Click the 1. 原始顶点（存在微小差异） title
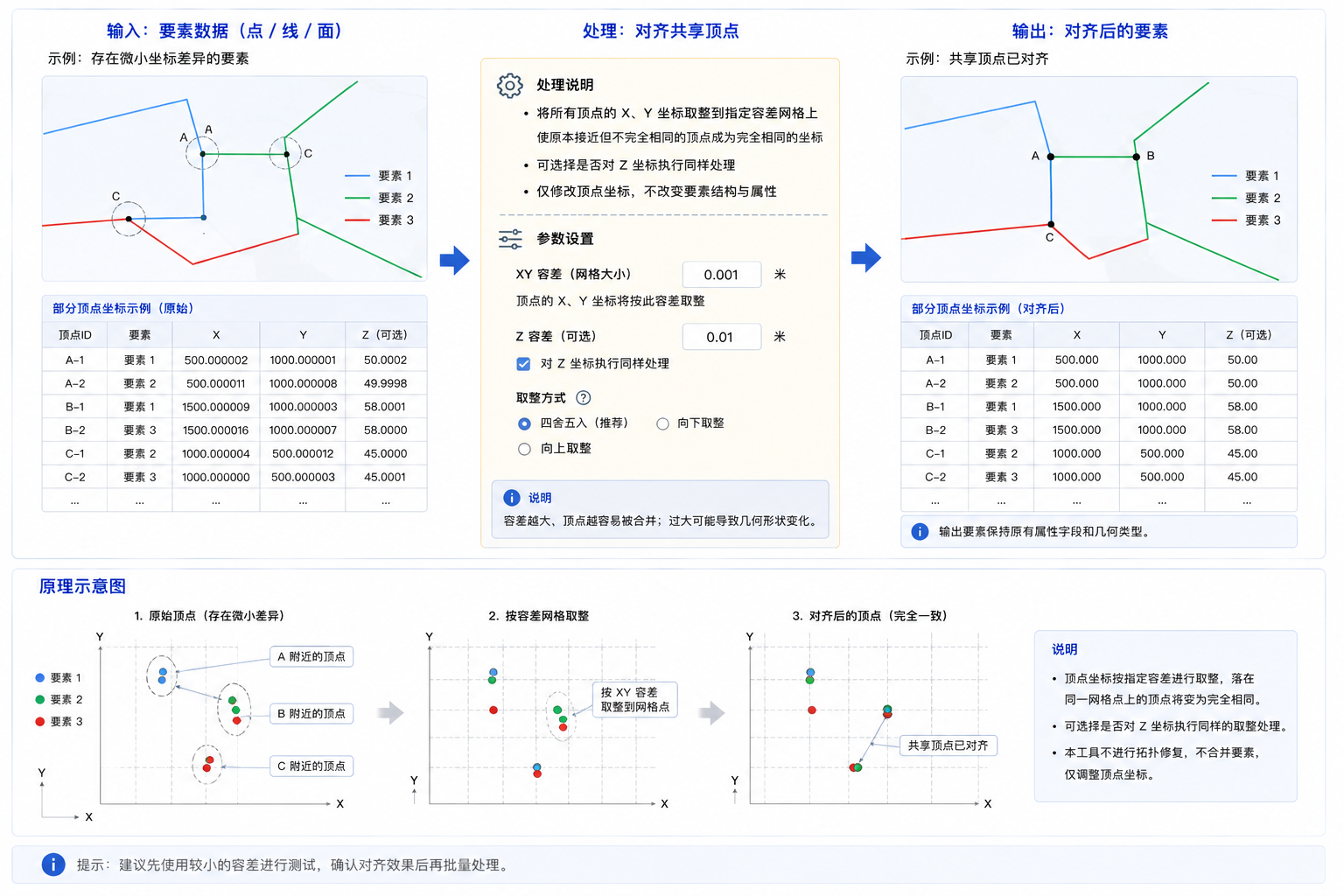Image resolution: width=1344 pixels, height=896 pixels. 209,616
